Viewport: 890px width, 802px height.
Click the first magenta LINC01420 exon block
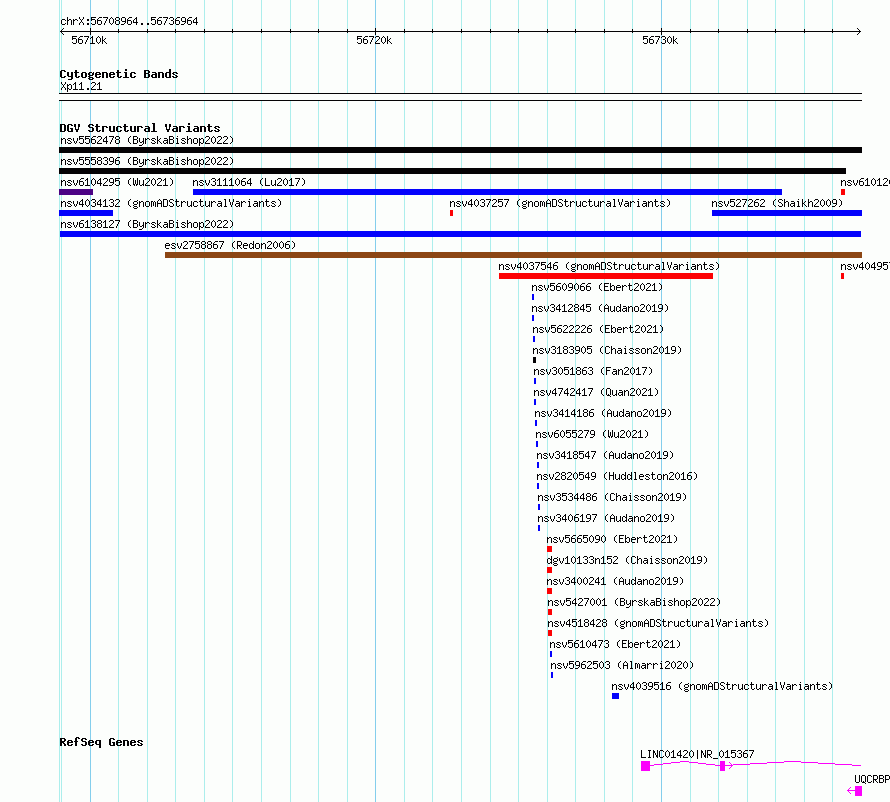645,766
